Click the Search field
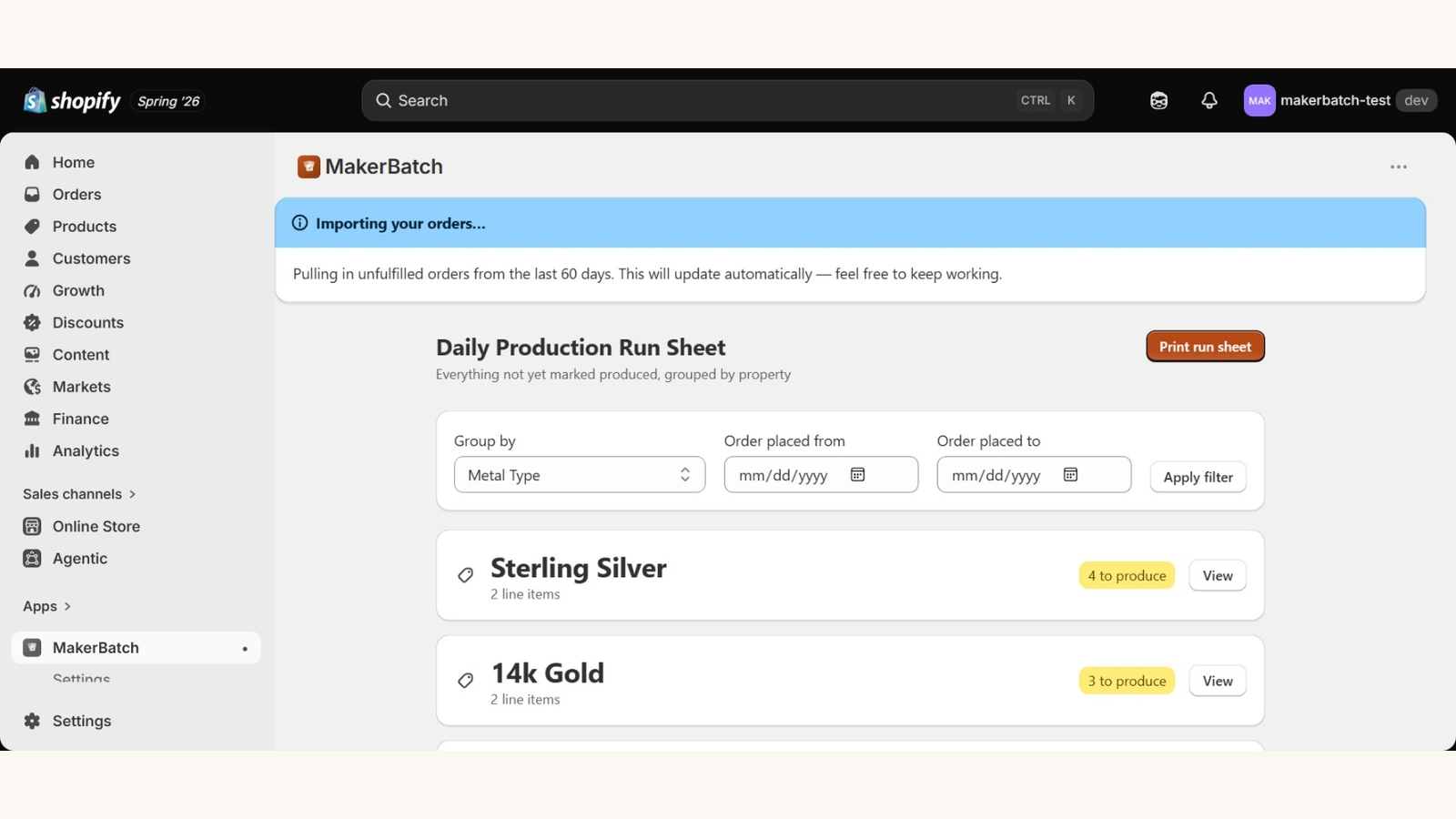 [727, 100]
